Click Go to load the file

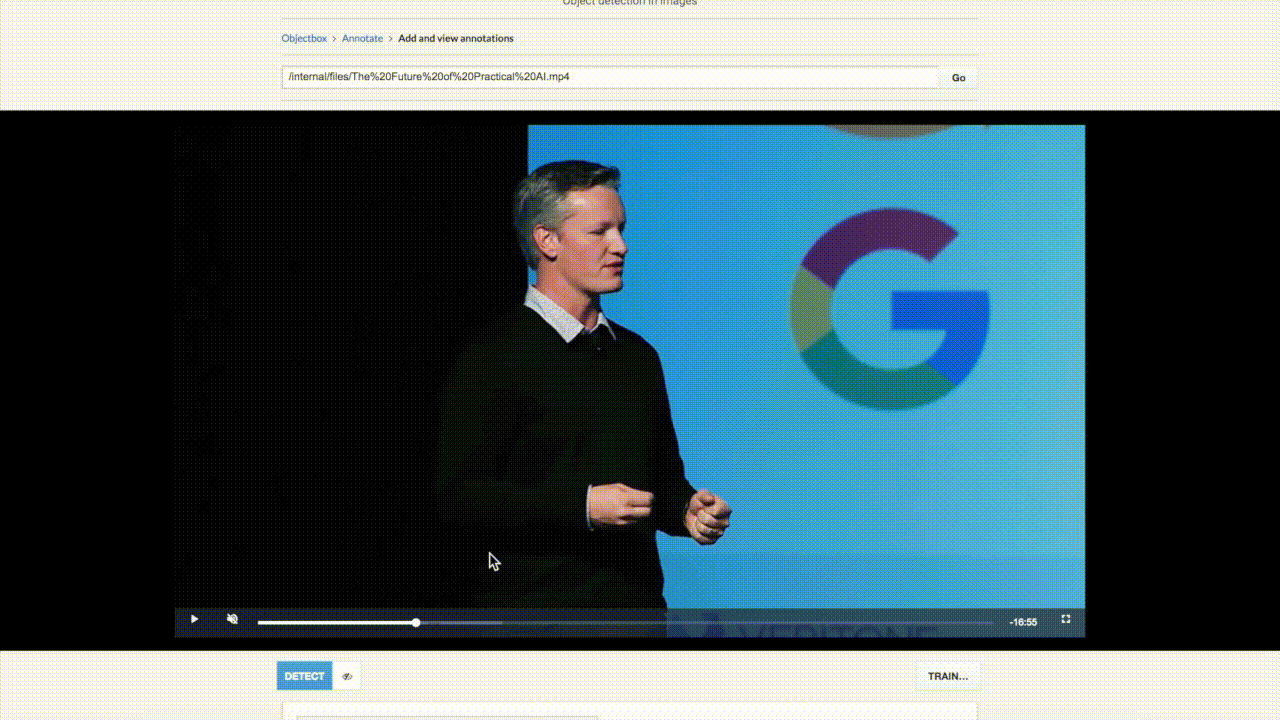pyautogui.click(x=959, y=77)
